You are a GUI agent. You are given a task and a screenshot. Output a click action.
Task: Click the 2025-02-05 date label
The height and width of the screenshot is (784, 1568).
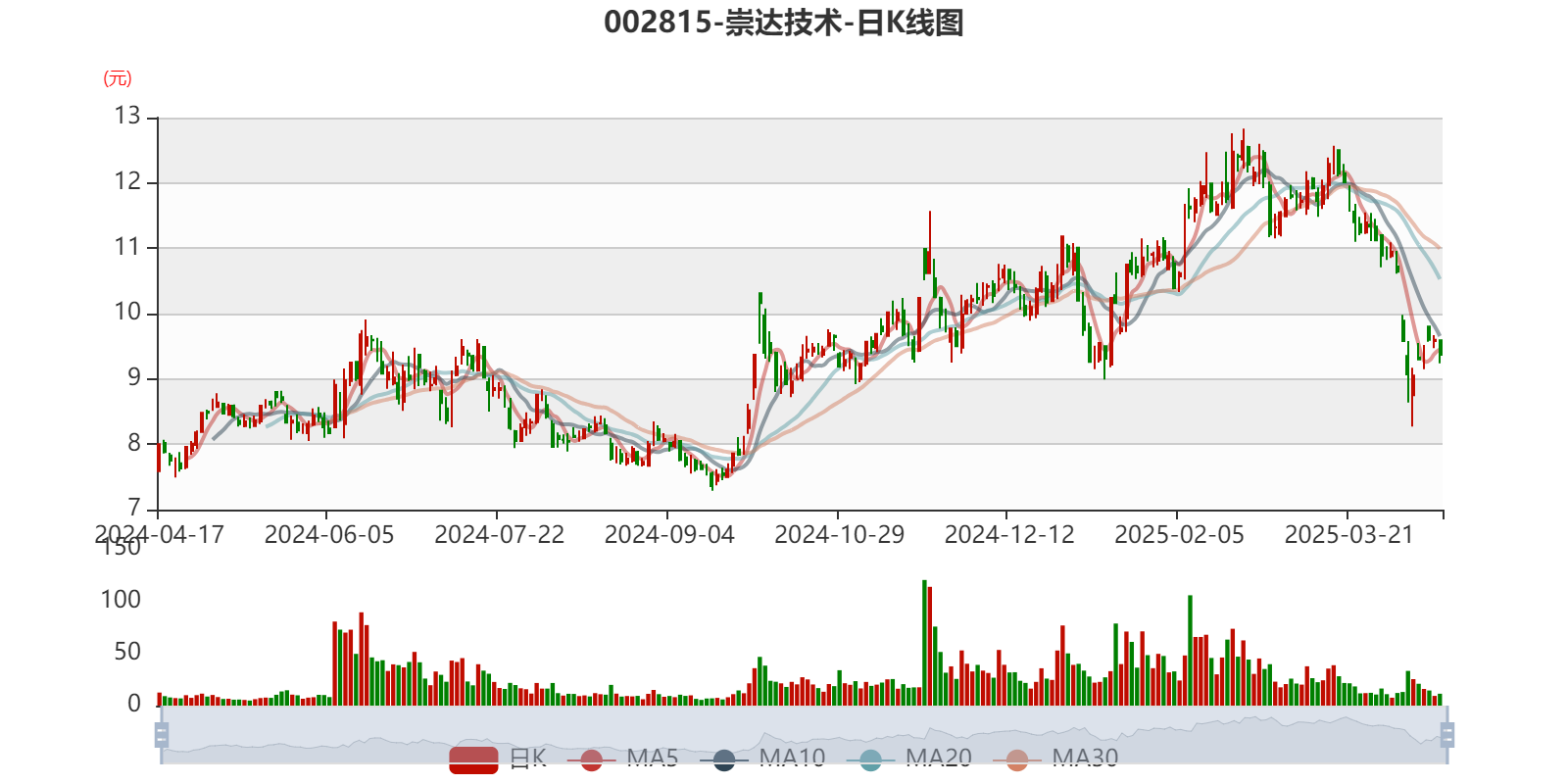[1180, 534]
